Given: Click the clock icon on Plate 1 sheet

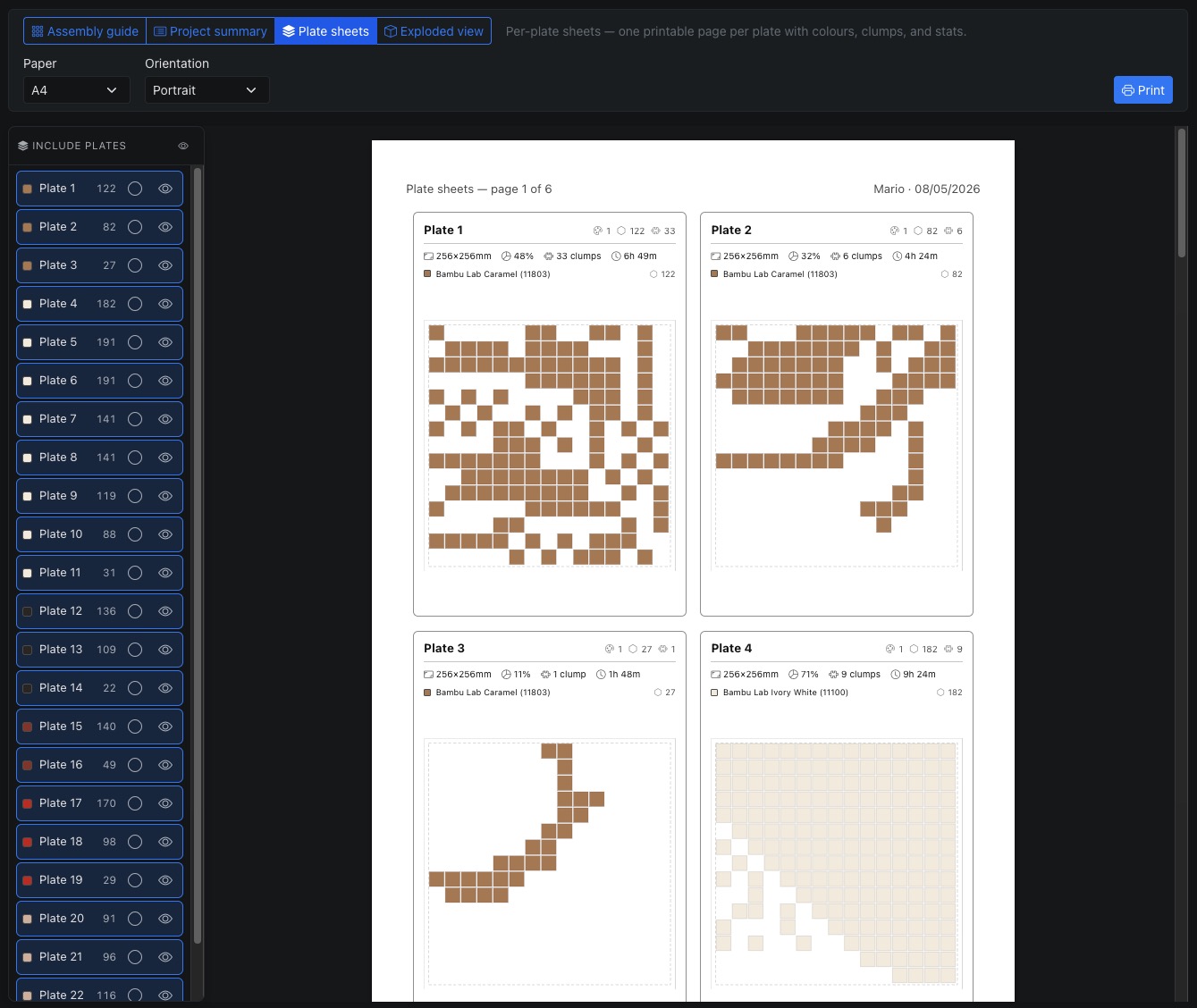Looking at the screenshot, I should point(616,256).
